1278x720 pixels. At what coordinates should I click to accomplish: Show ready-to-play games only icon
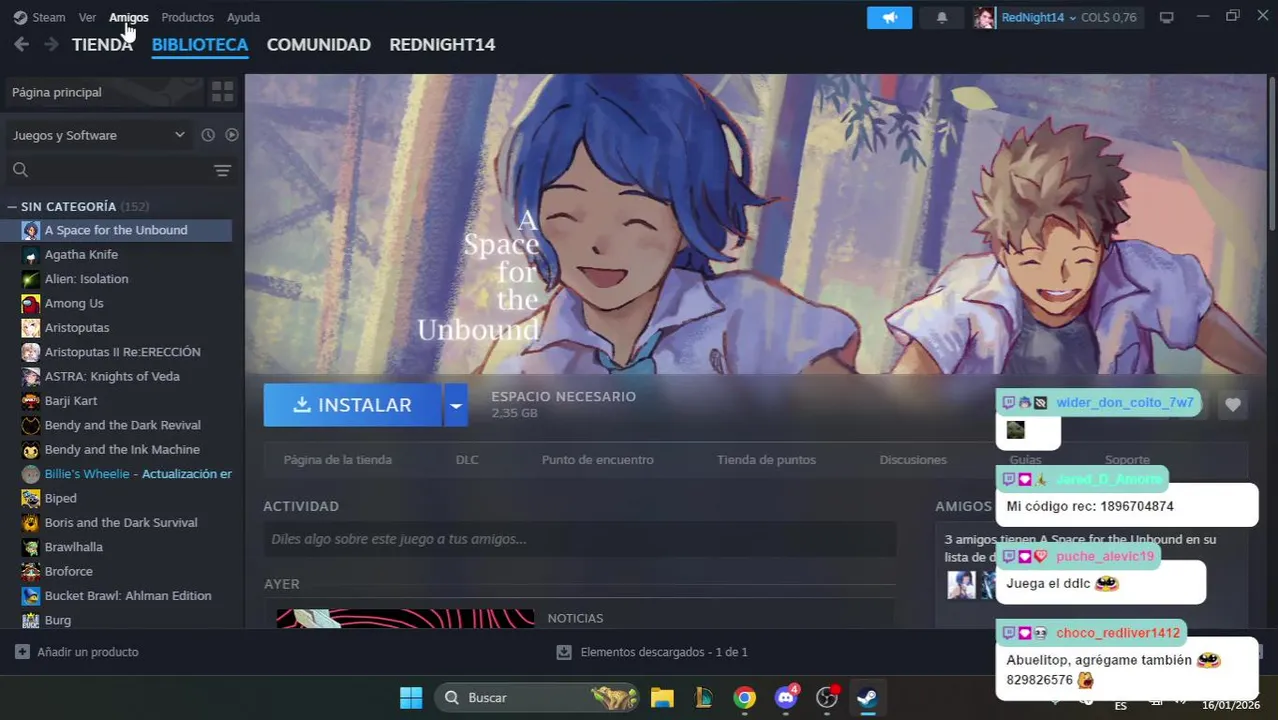232,135
